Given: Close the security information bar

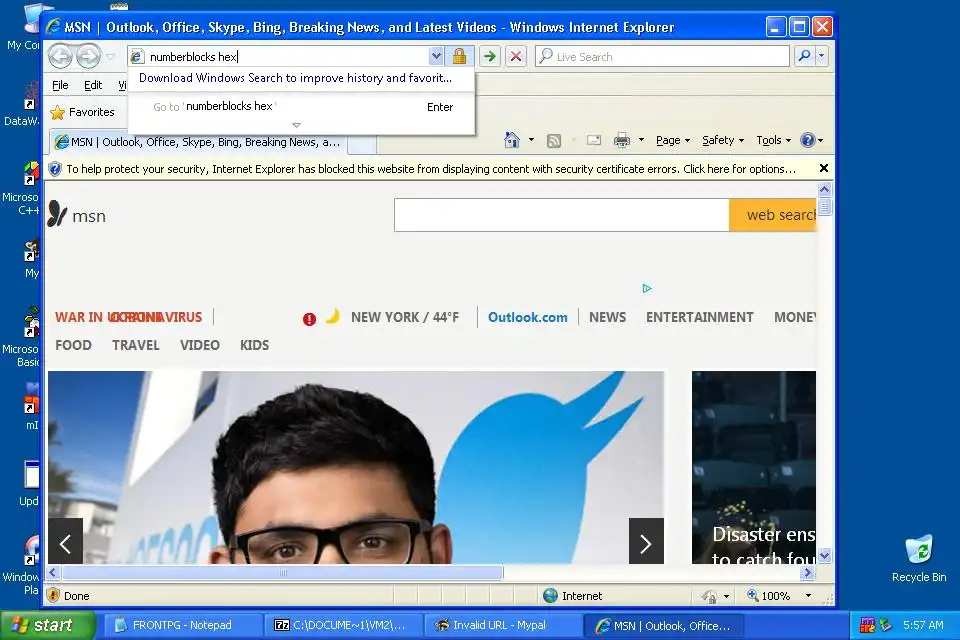Looking at the screenshot, I should tap(824, 168).
